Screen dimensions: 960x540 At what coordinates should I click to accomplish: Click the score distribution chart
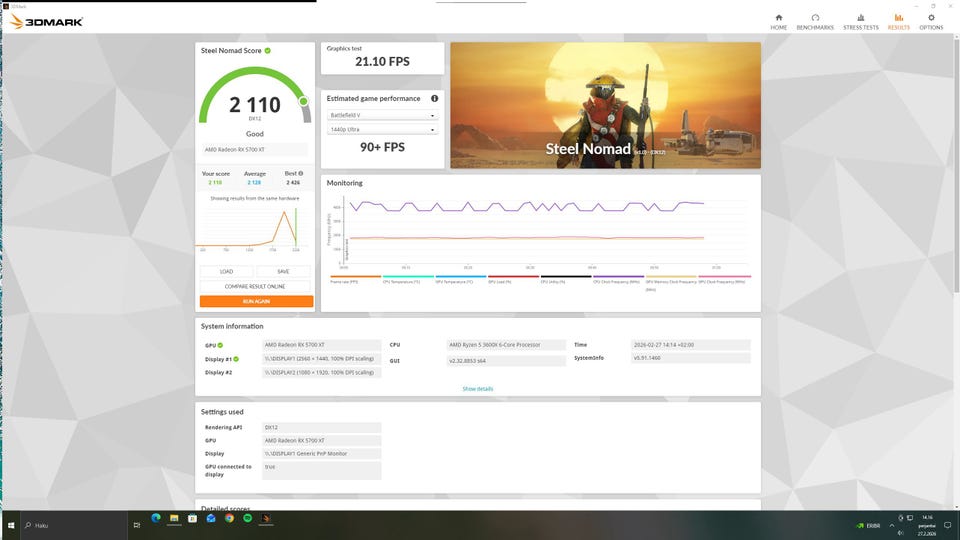(x=255, y=228)
